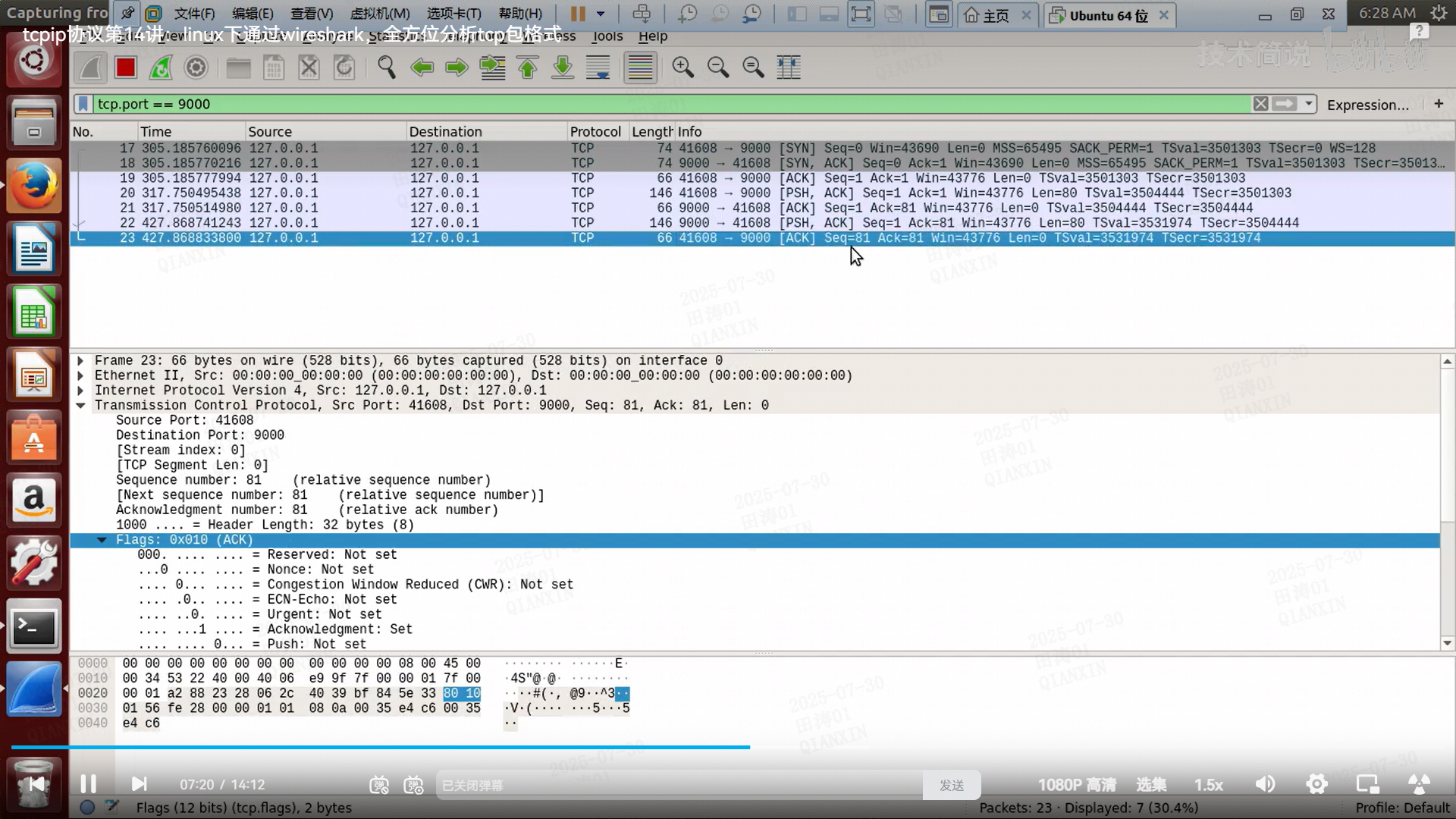Screen dimensions: 1456x819
Task: Pause the video playback
Action: tap(88, 784)
